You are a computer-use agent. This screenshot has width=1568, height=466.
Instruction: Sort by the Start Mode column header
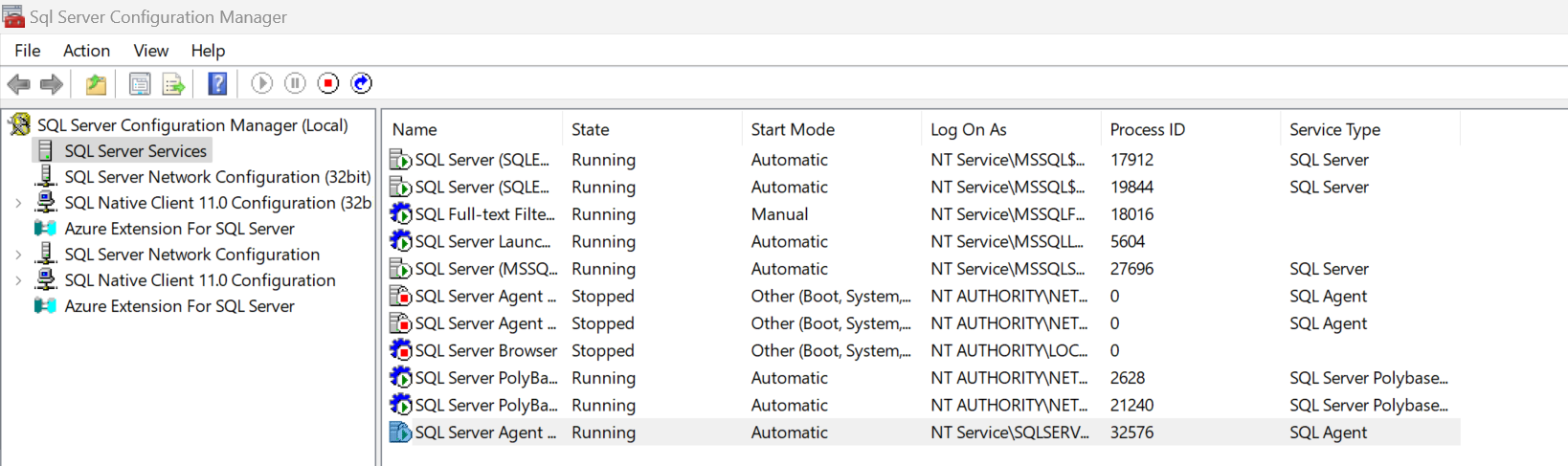pyautogui.click(x=792, y=130)
